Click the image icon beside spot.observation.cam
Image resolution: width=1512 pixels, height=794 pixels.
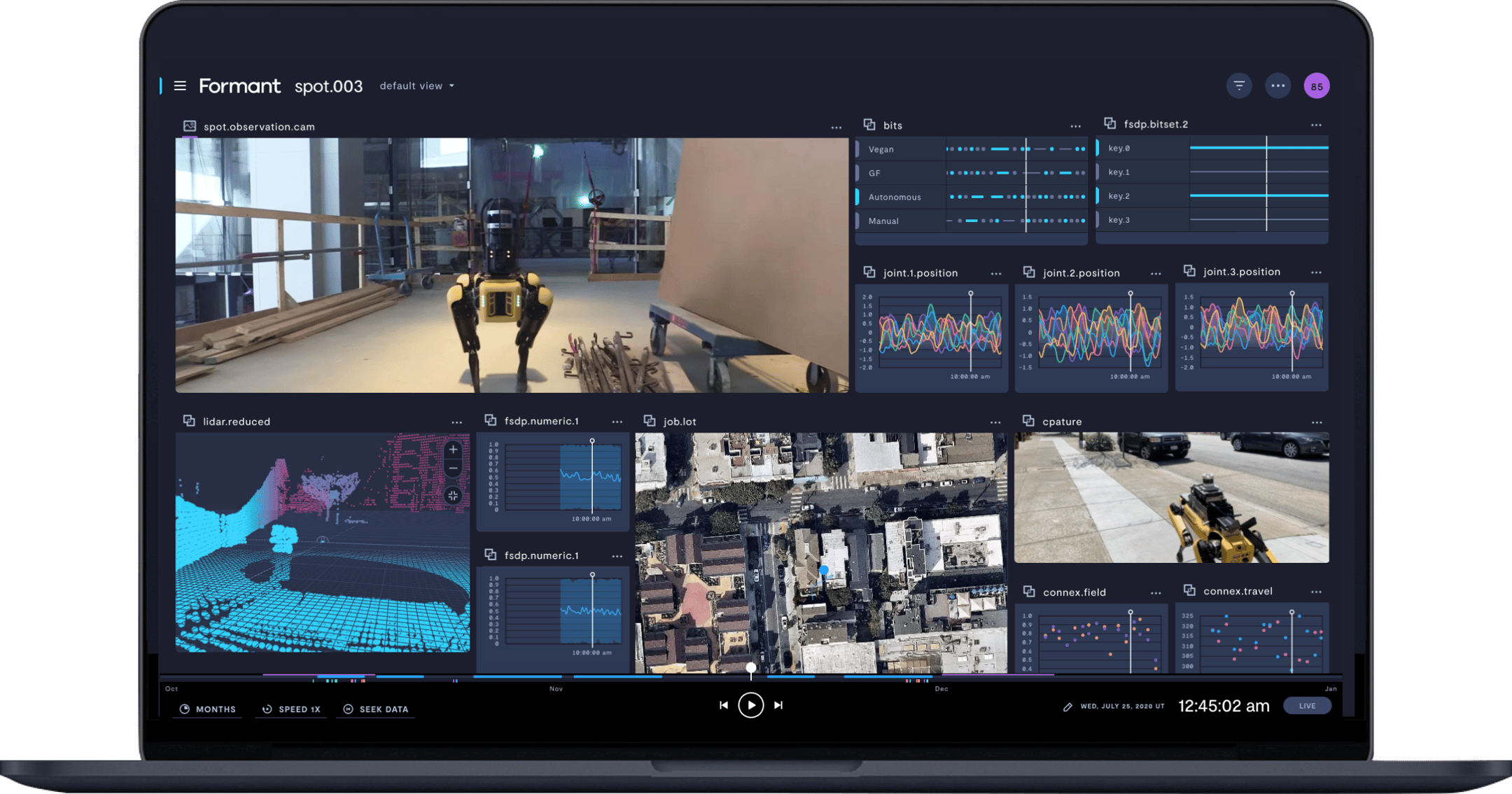pyautogui.click(x=189, y=127)
